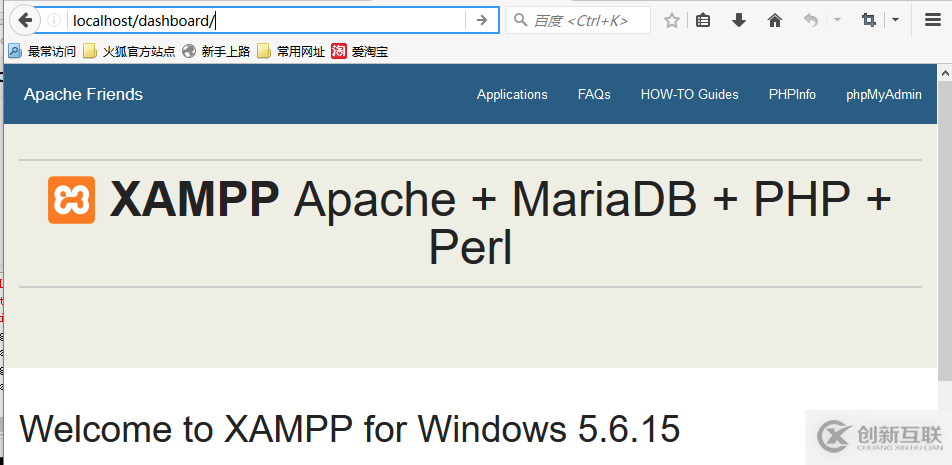Go to the browser home page icon
Screen dimensions: 952x465
[x=775, y=20]
